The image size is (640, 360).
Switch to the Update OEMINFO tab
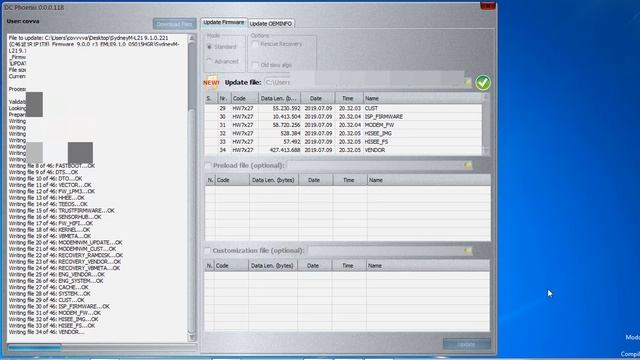click(x=271, y=24)
